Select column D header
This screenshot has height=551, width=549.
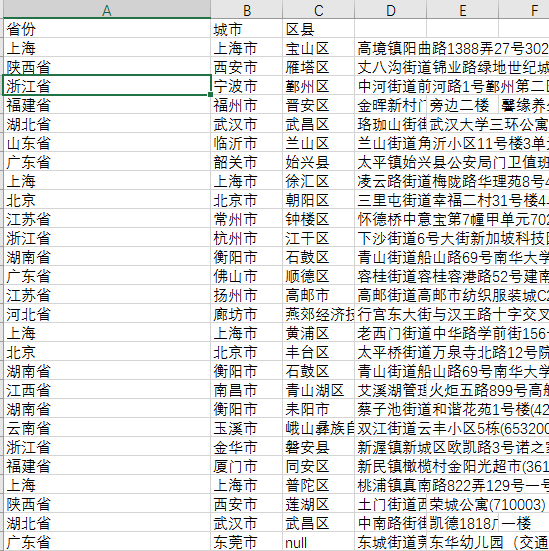click(x=390, y=9)
